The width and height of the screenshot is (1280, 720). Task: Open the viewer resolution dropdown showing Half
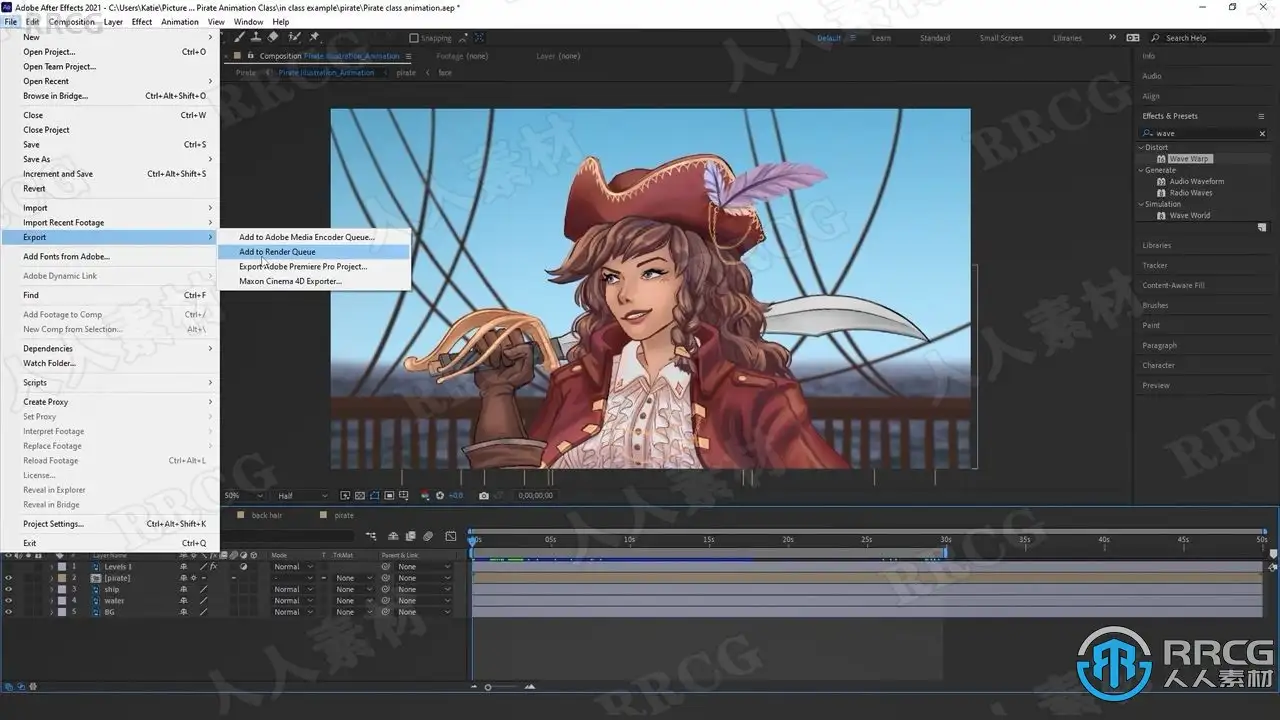(302, 495)
